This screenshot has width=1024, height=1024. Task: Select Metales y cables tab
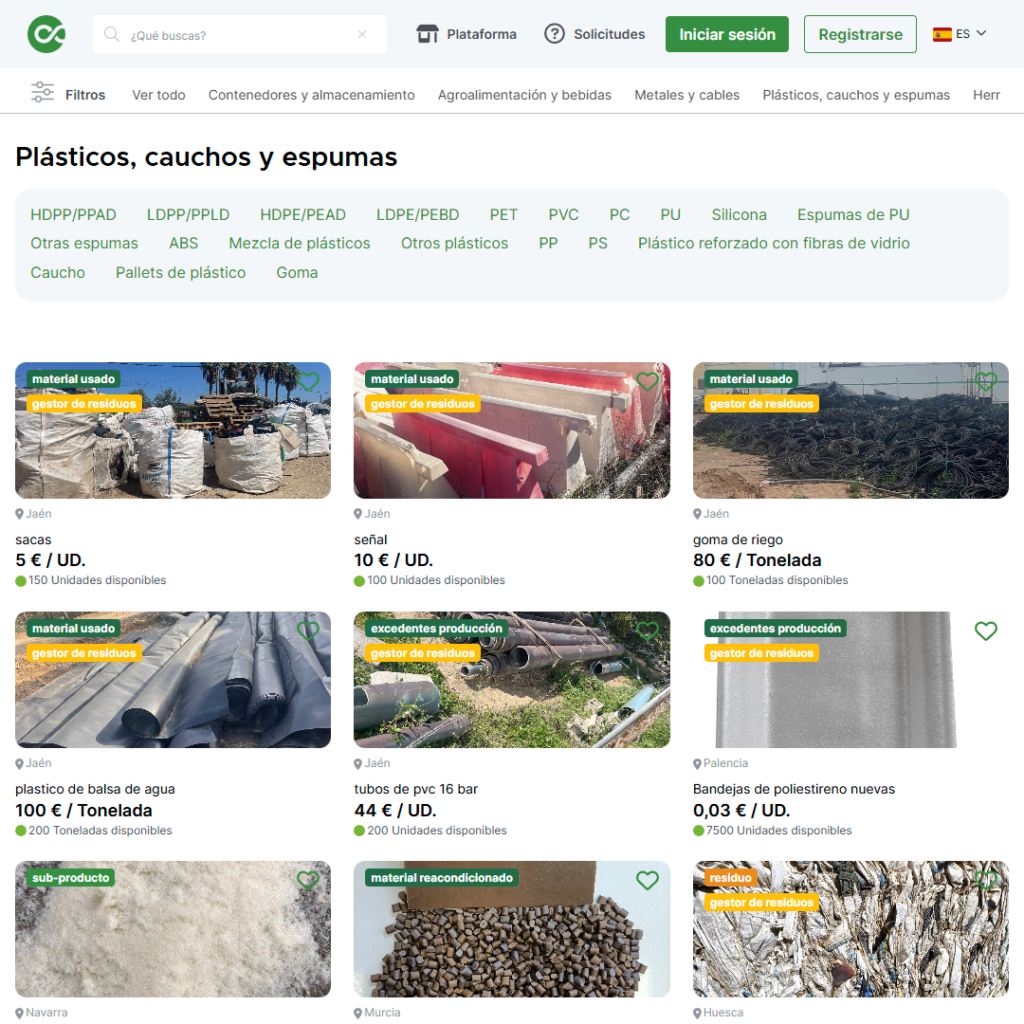[x=687, y=95]
